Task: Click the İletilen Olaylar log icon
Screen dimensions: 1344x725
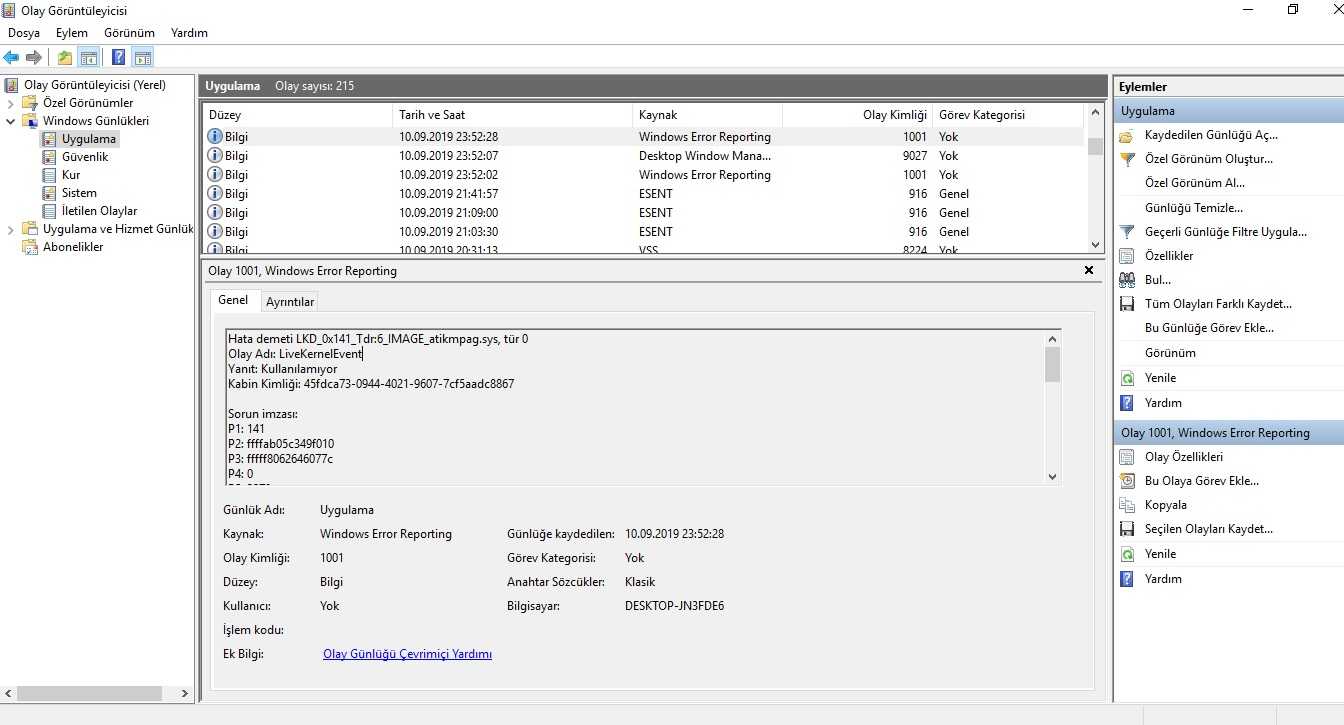Action: pos(49,211)
